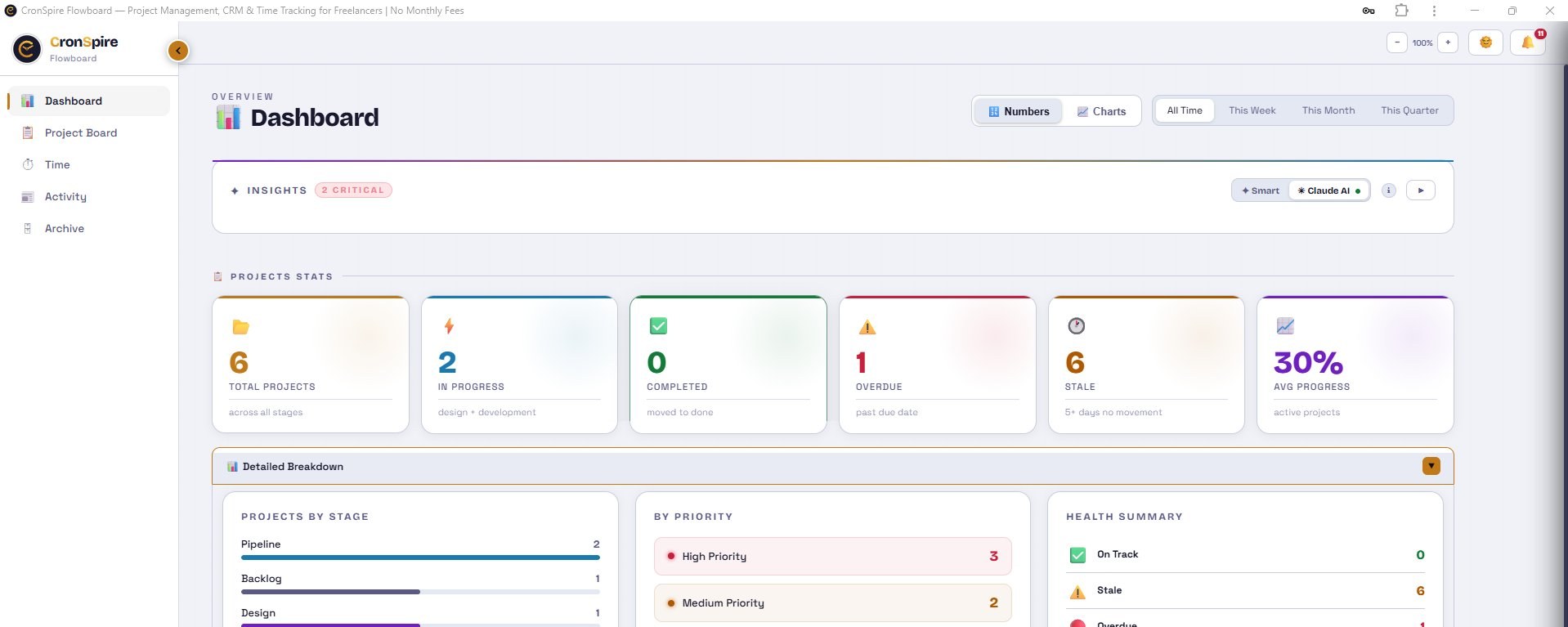Click the On Track green check icon
Viewport: 1568px width, 627px height.
pyautogui.click(x=1077, y=555)
